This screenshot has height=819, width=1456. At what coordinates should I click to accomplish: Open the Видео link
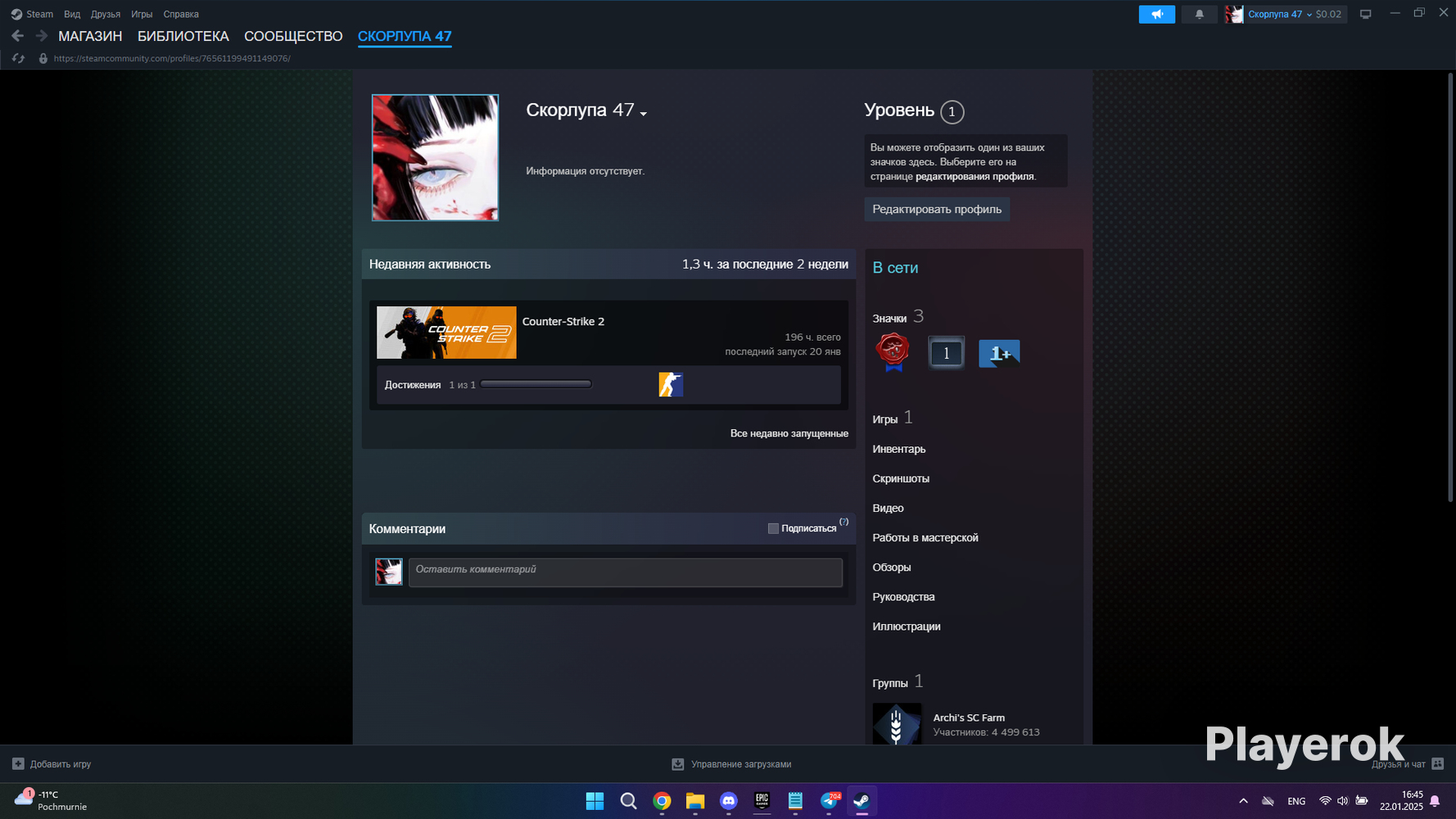tap(888, 508)
